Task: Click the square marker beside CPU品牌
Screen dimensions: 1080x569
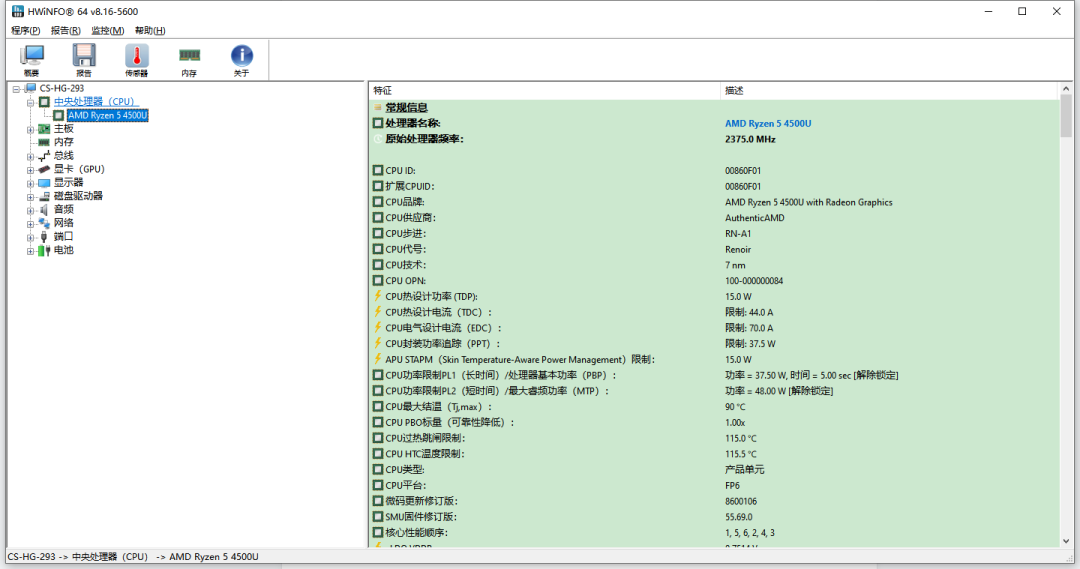Action: [x=377, y=202]
